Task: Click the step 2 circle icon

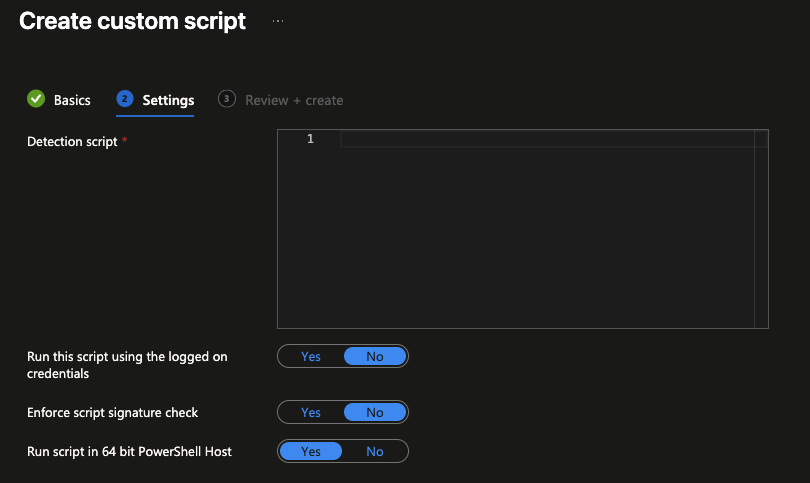Action: click(x=125, y=99)
